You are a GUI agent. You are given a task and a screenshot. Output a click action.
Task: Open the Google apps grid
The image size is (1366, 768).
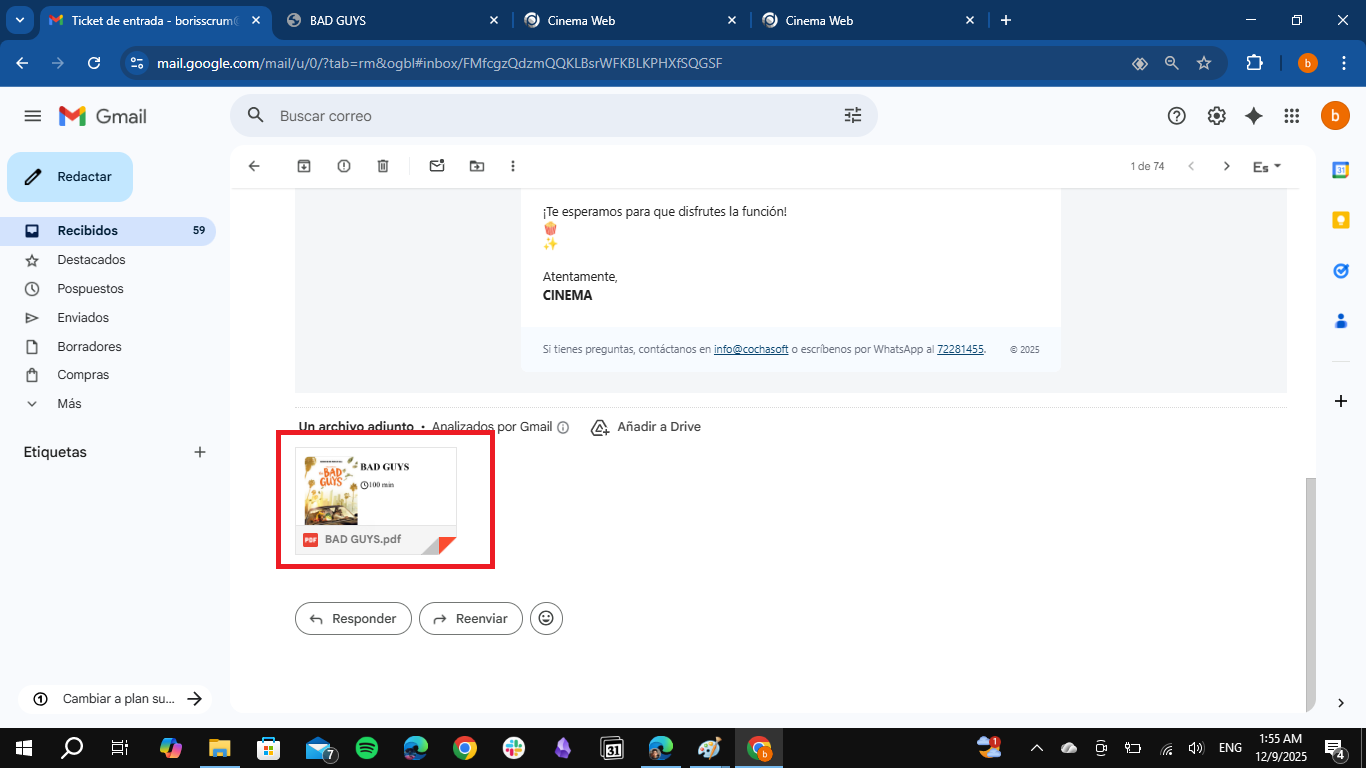[1292, 116]
